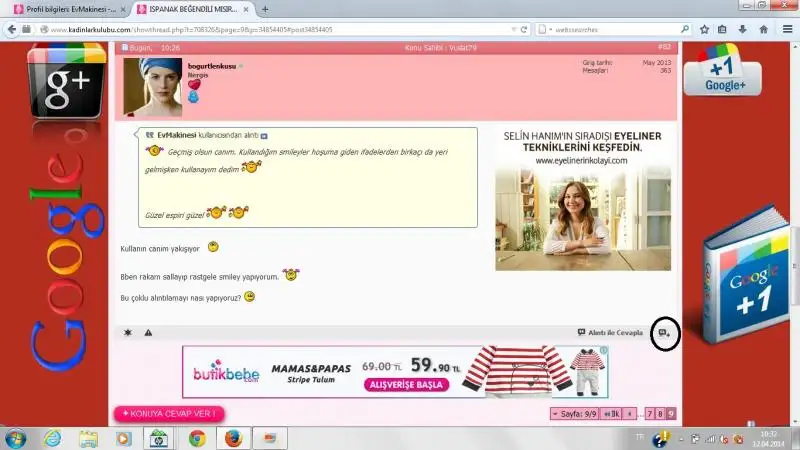Screen dimensions: 800x450
Task: Click bogurtlenkusu's avatar picture
Action: [152, 88]
